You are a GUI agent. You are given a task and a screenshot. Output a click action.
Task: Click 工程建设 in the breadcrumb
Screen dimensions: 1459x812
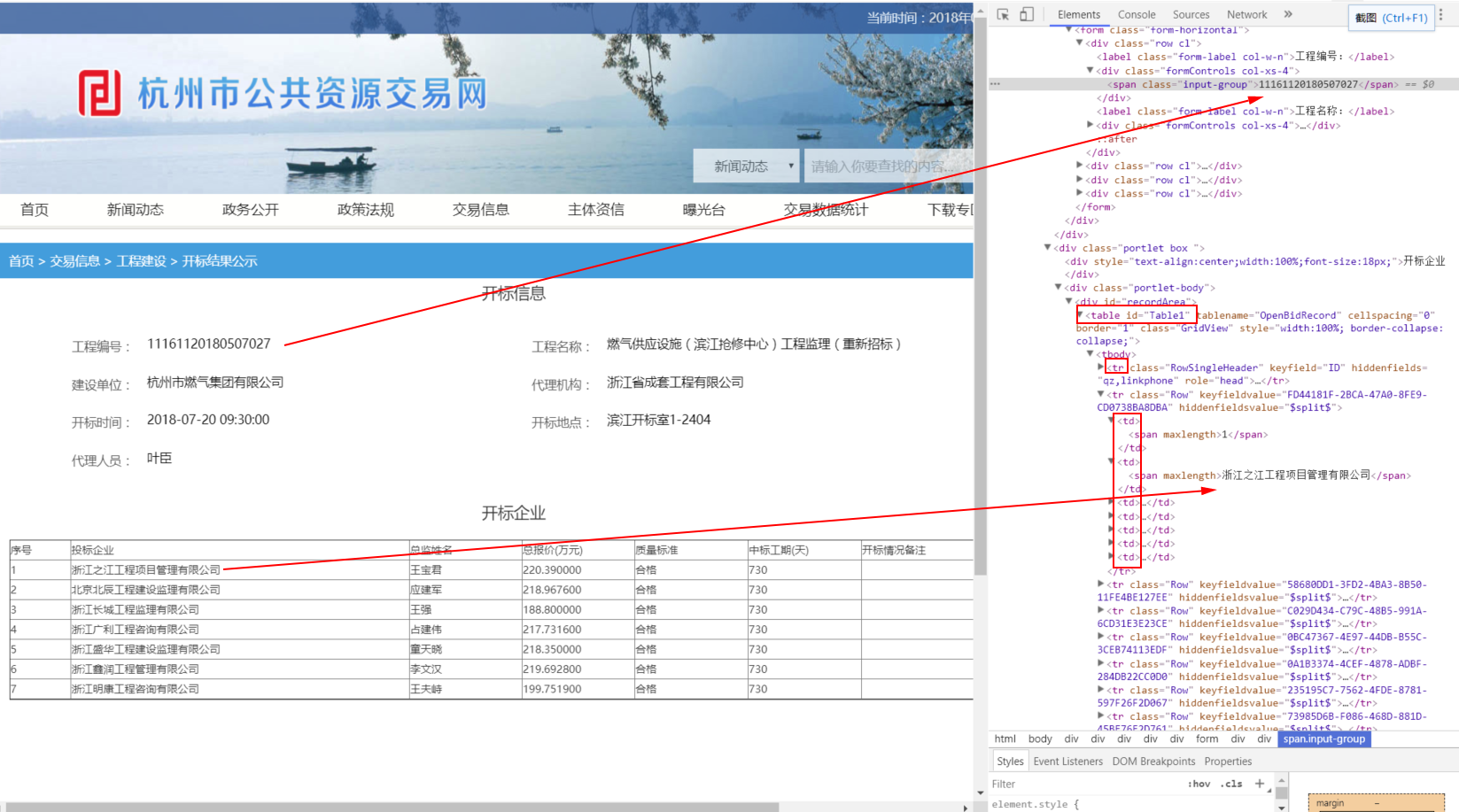pyautogui.click(x=142, y=261)
